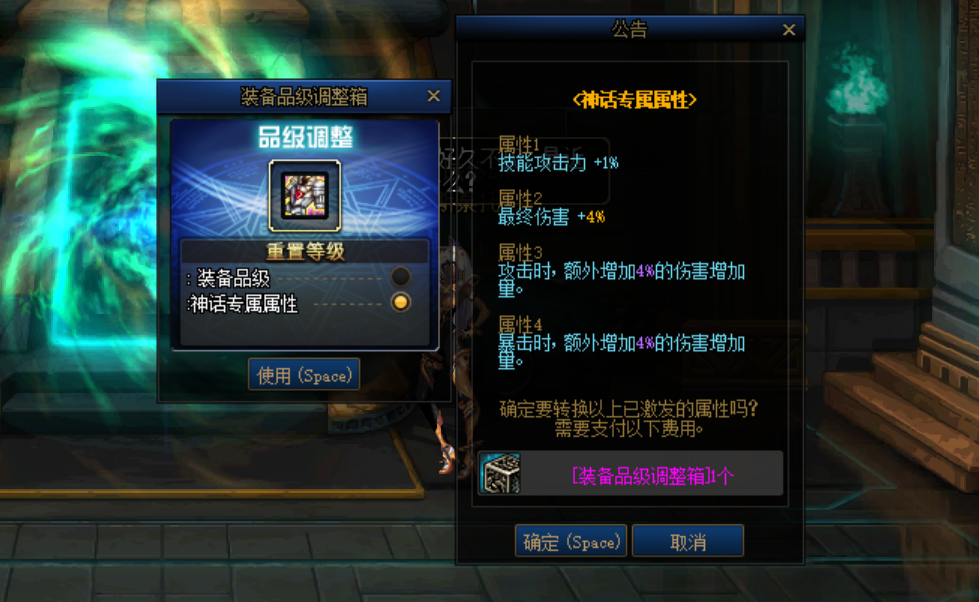Viewport: 979px width, 602px height.
Task: Click the 重置等级 header bar
Action: point(305,252)
